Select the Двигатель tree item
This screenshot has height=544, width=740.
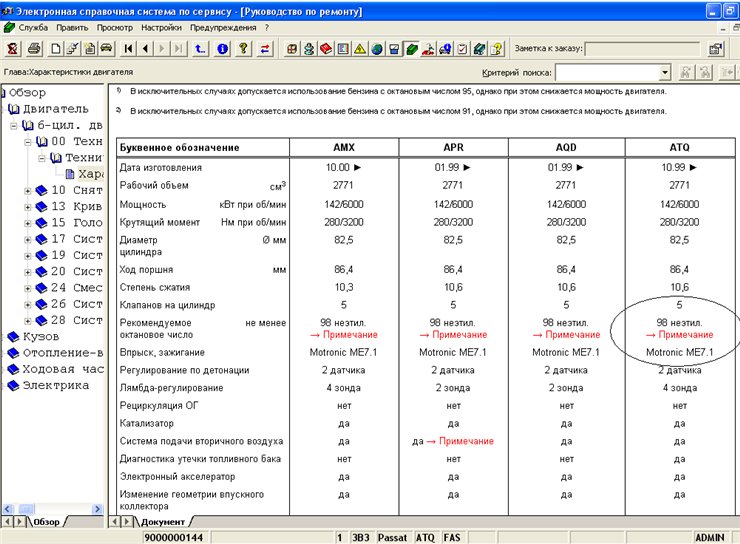56,109
